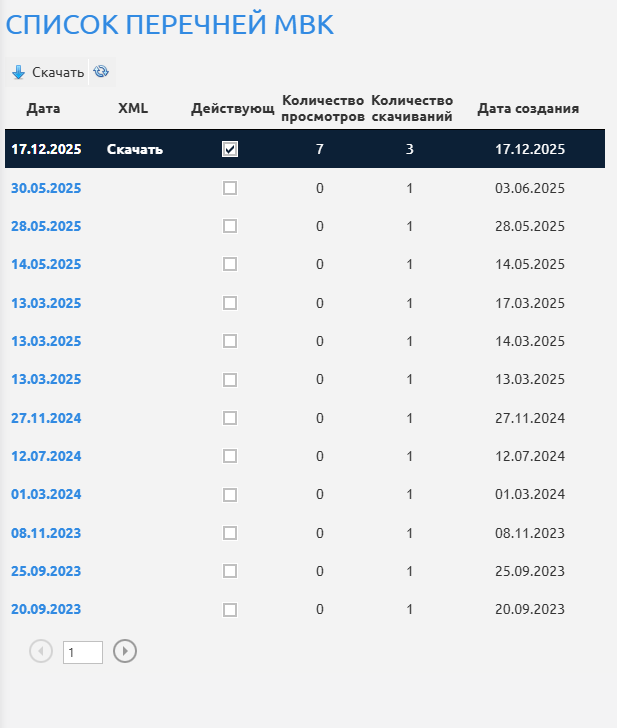617x728 pixels.
Task: Open the 20.09.2023 list date link
Action: (46, 609)
